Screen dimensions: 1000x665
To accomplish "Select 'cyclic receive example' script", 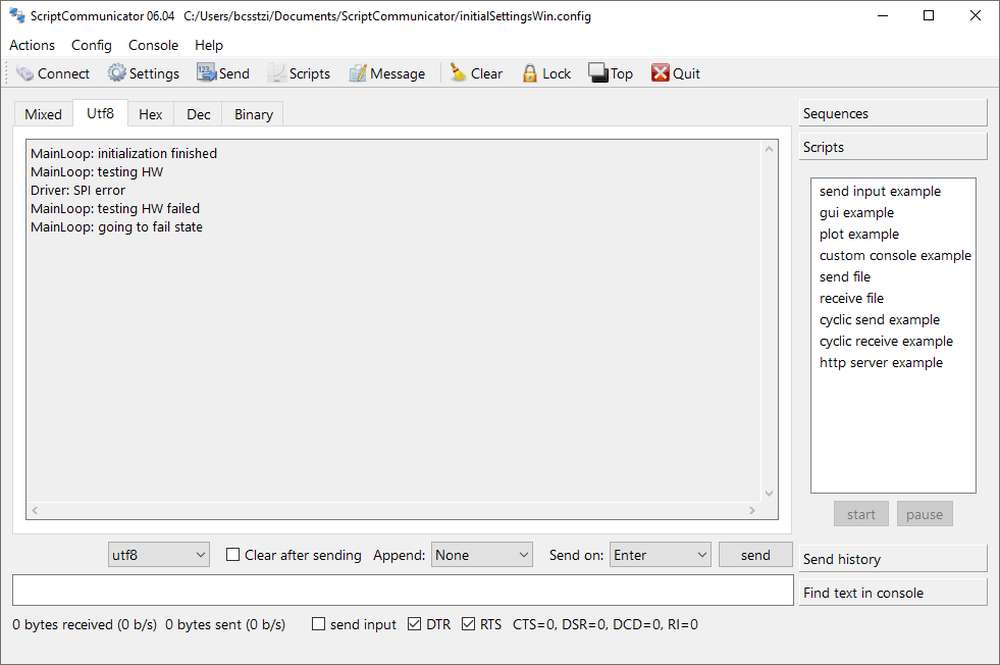I will click(x=886, y=341).
